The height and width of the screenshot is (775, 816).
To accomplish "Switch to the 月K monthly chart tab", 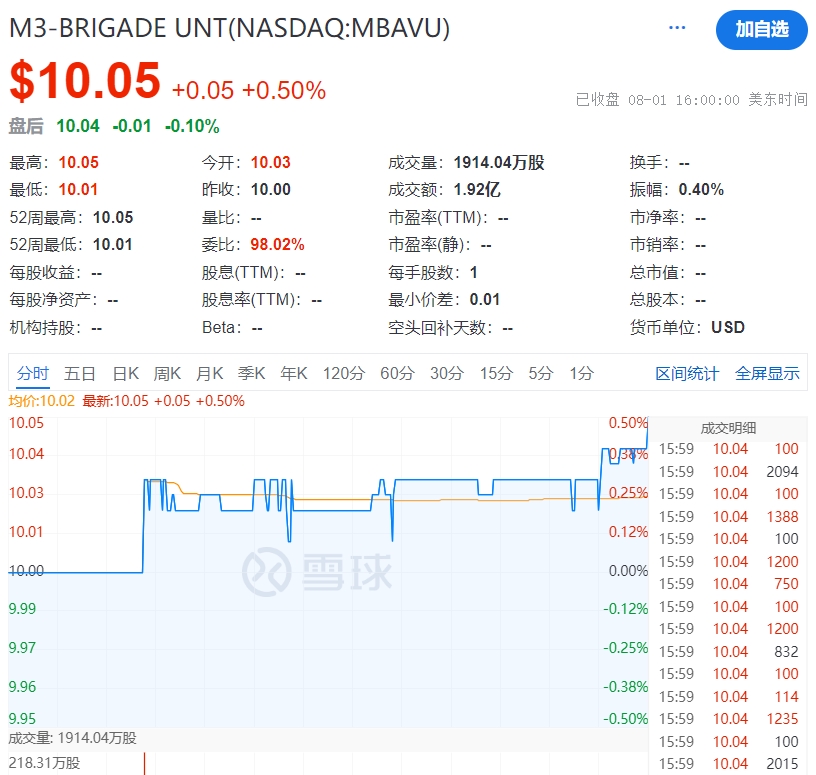I will pos(208,372).
